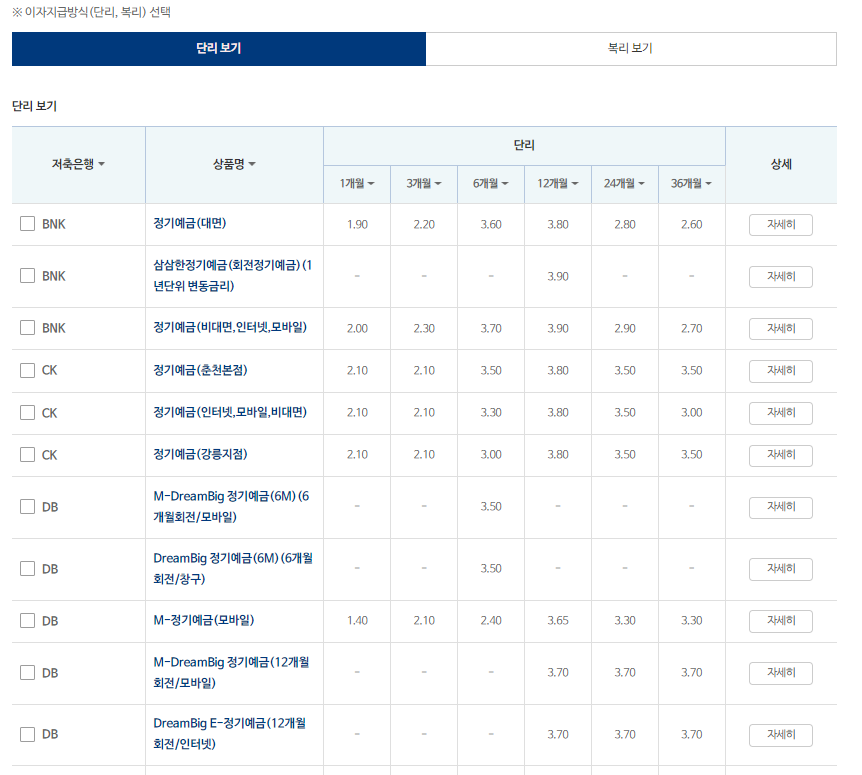862x775 pixels.
Task: Switch to the 복리 보기 tab
Action: (630, 48)
